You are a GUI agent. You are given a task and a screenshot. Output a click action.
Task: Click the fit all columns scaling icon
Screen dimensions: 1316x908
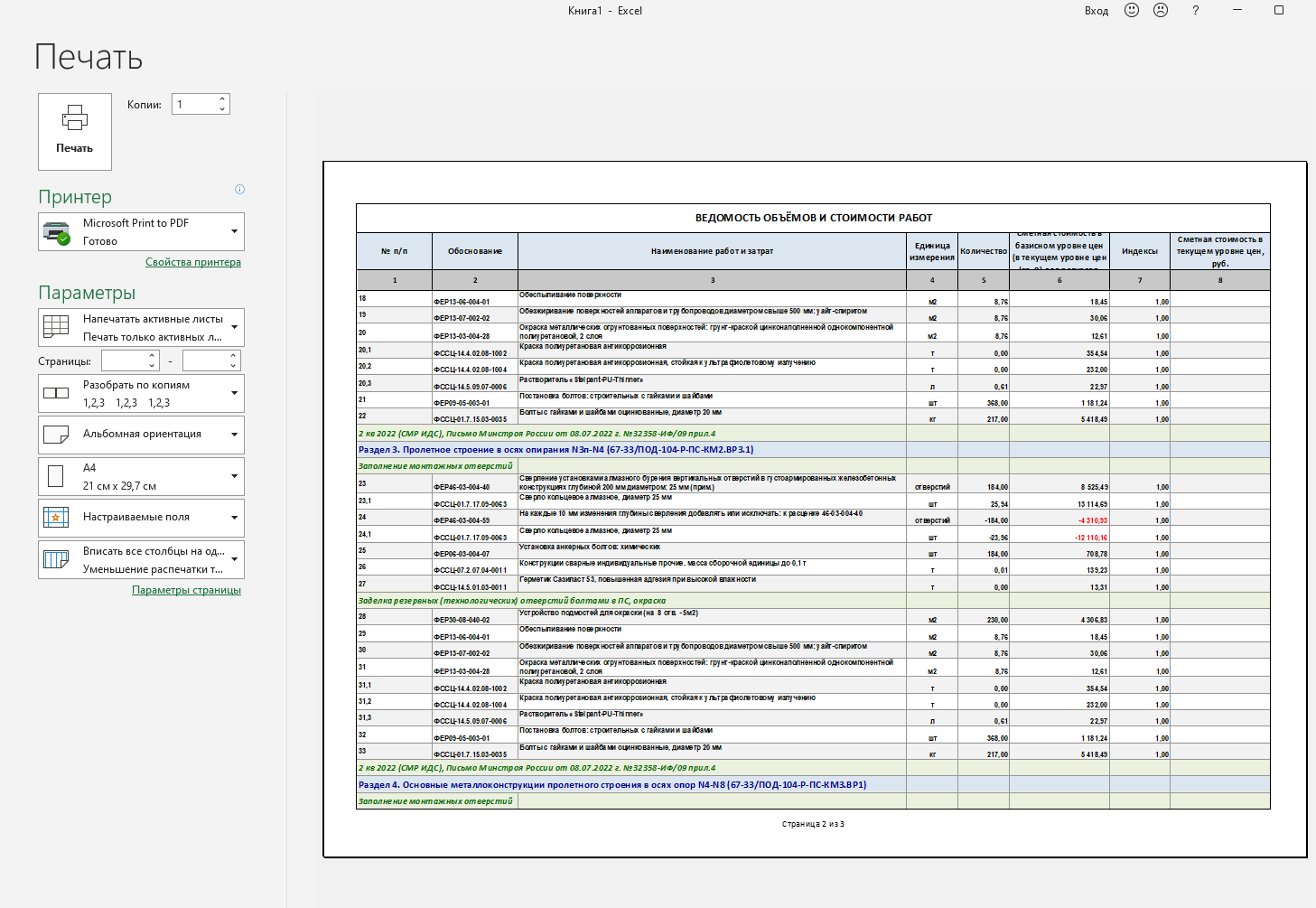pos(56,559)
